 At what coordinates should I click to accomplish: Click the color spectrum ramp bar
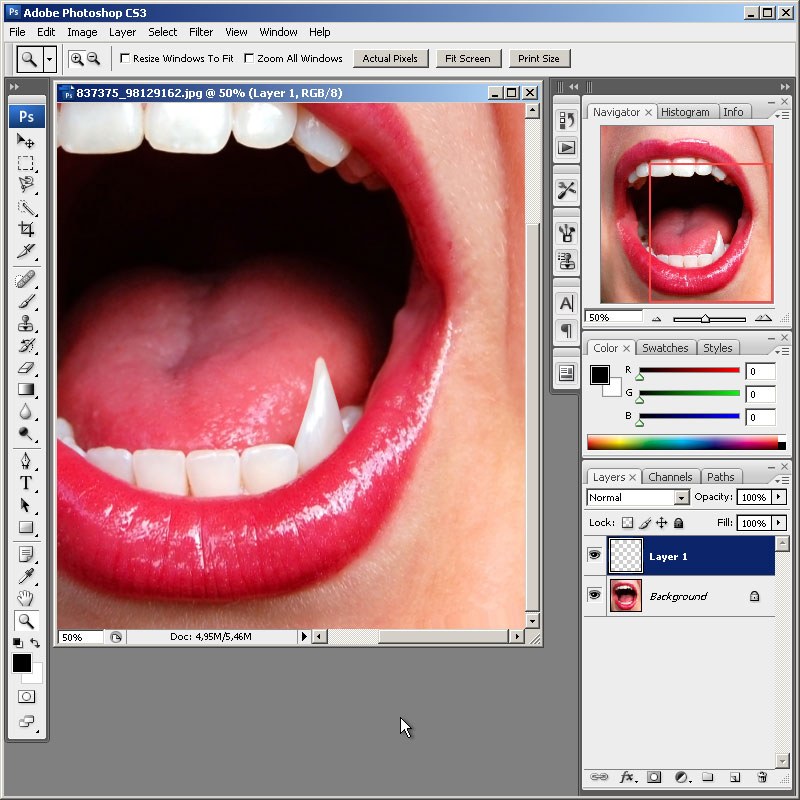point(682,442)
